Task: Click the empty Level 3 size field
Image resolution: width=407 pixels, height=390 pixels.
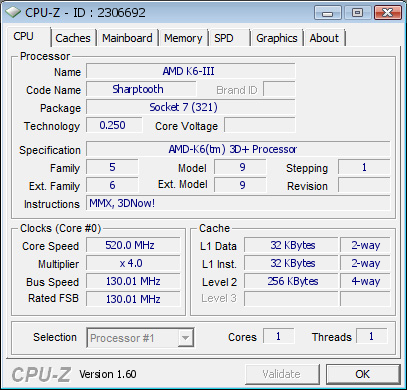Action: pos(291,299)
